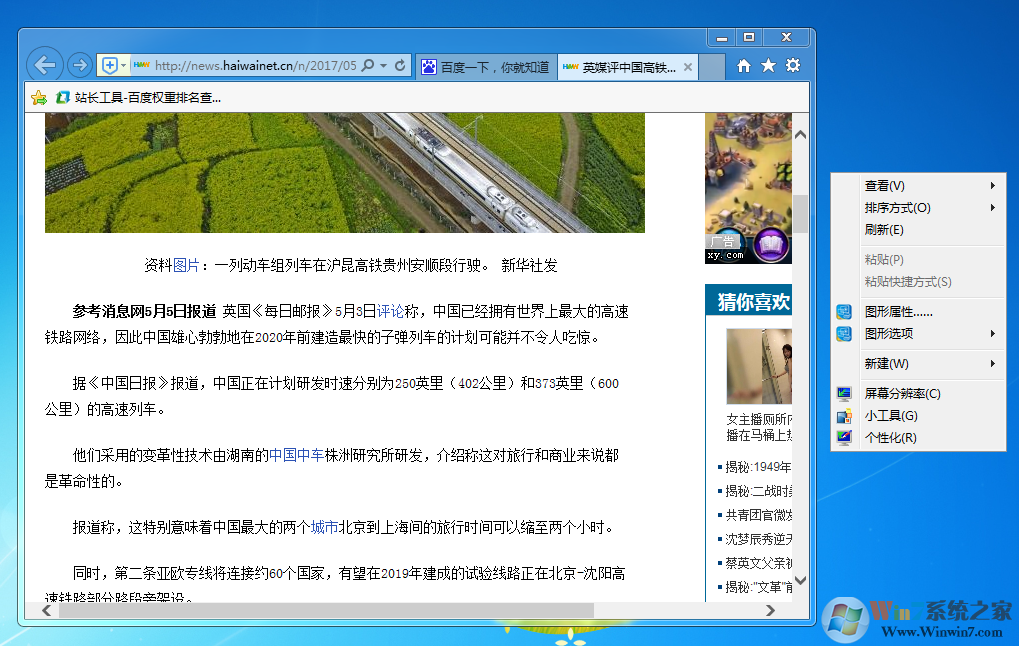Image resolution: width=1019 pixels, height=646 pixels.
Task: Click the 图形属性 (Graphics Properties) icon
Action: point(843,312)
